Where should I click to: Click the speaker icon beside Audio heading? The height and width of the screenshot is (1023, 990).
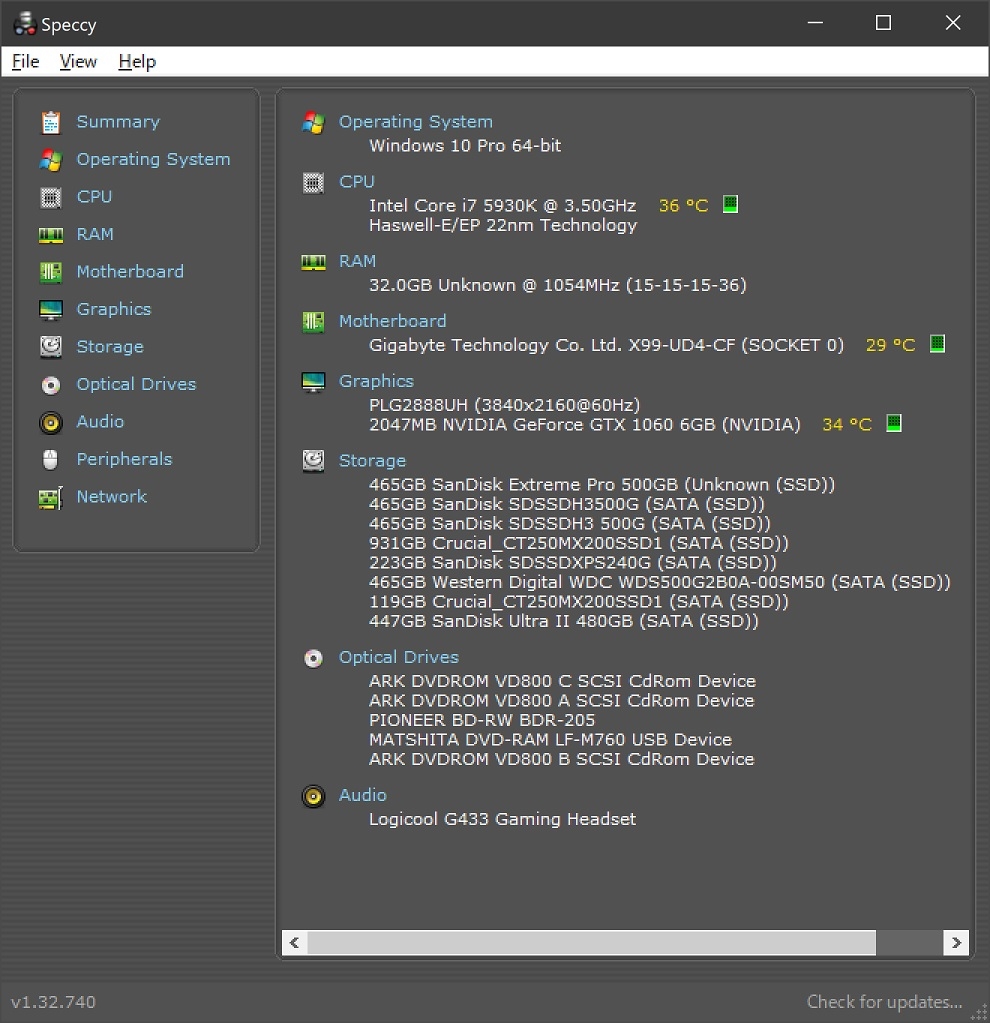click(313, 796)
